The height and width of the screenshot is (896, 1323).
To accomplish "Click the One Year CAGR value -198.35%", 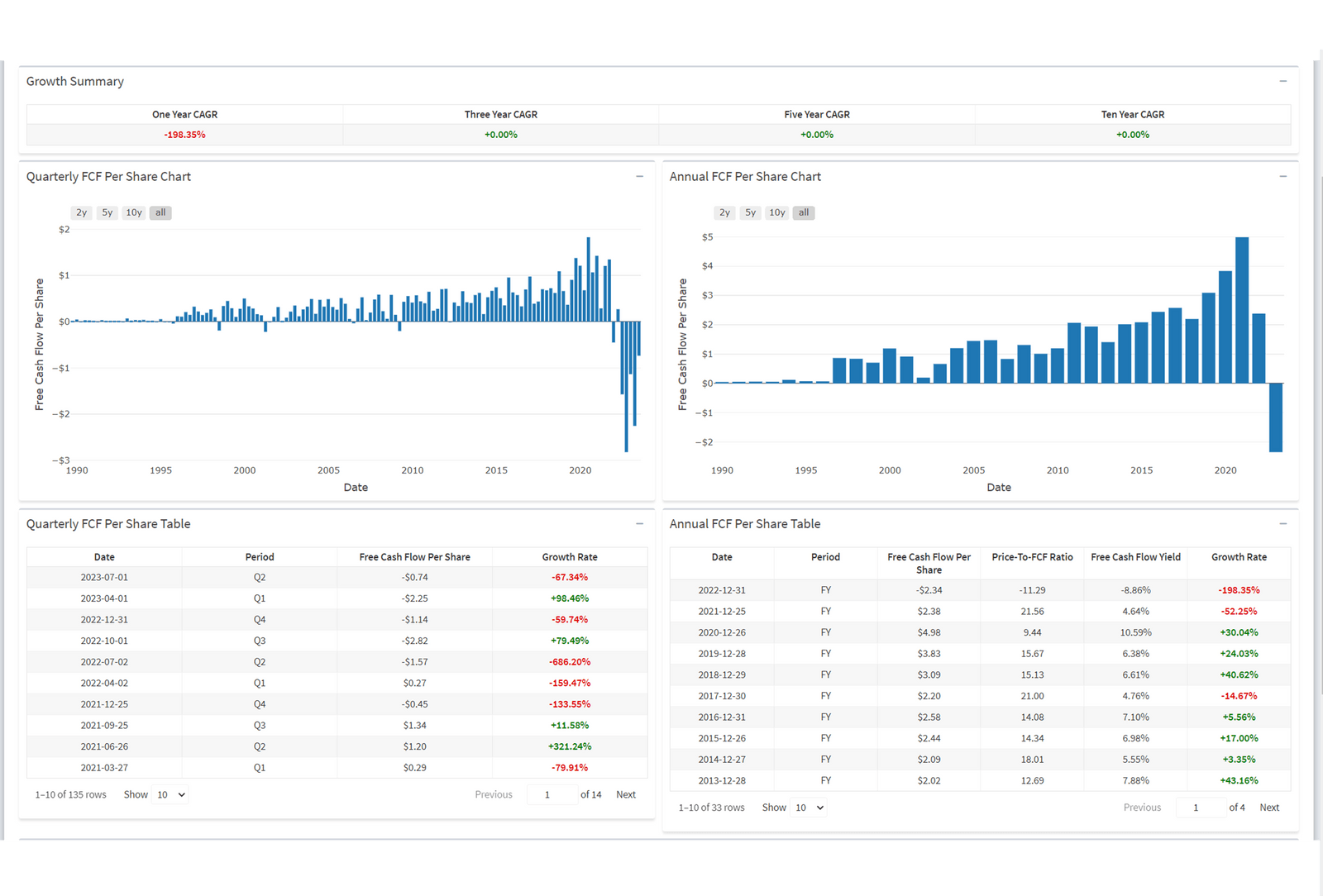I will pos(184,134).
